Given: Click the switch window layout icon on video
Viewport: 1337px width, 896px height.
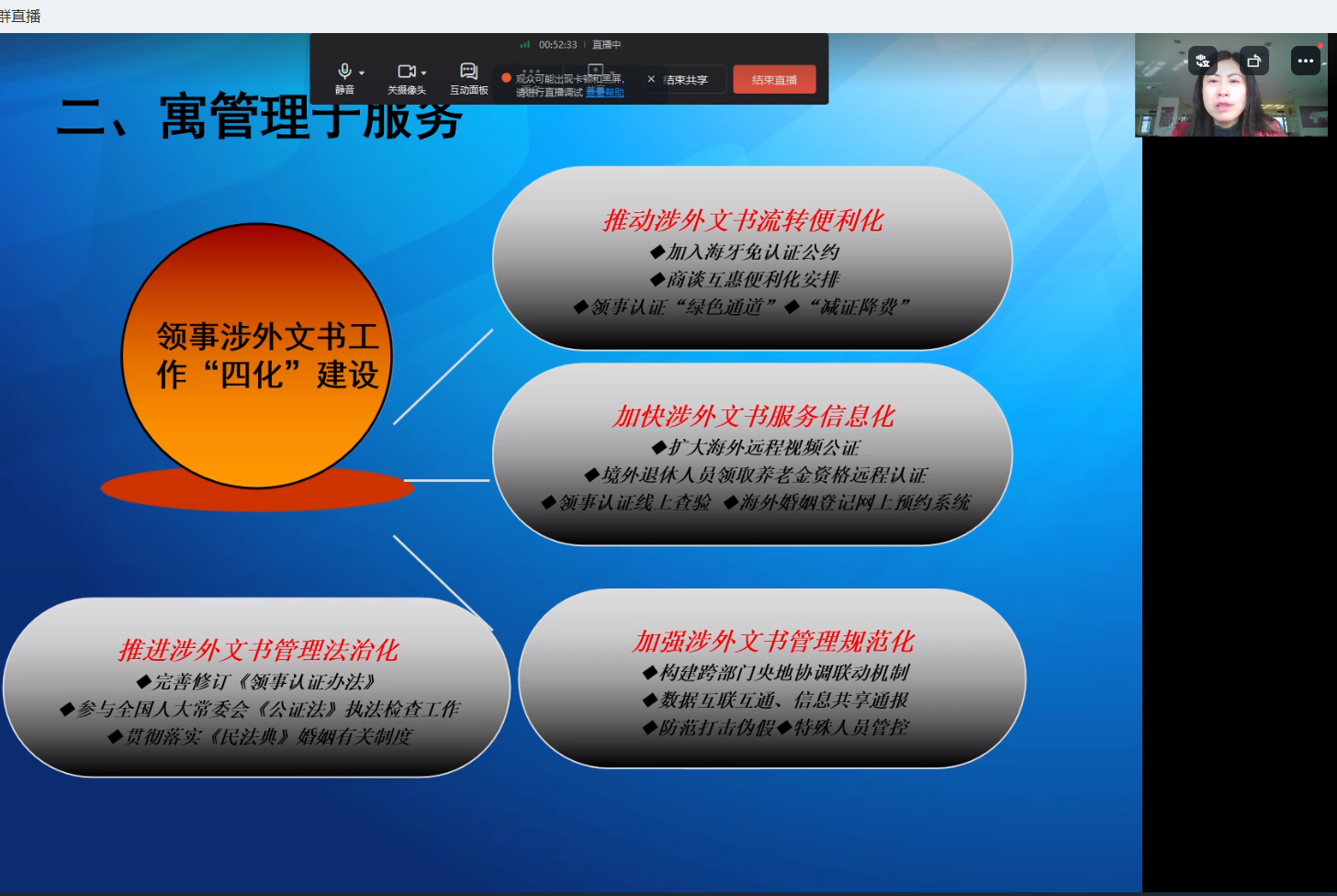Looking at the screenshot, I should (x=1253, y=61).
